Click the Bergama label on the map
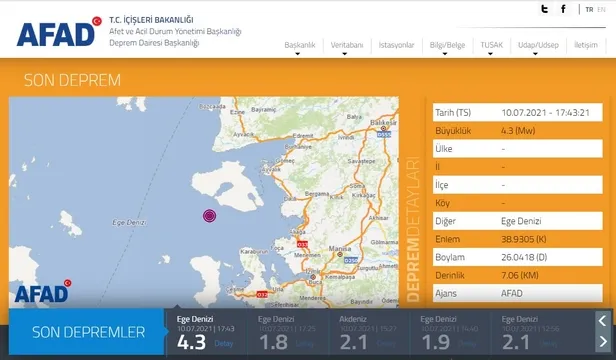Screen dimensions: 616x360 (x=317, y=193)
